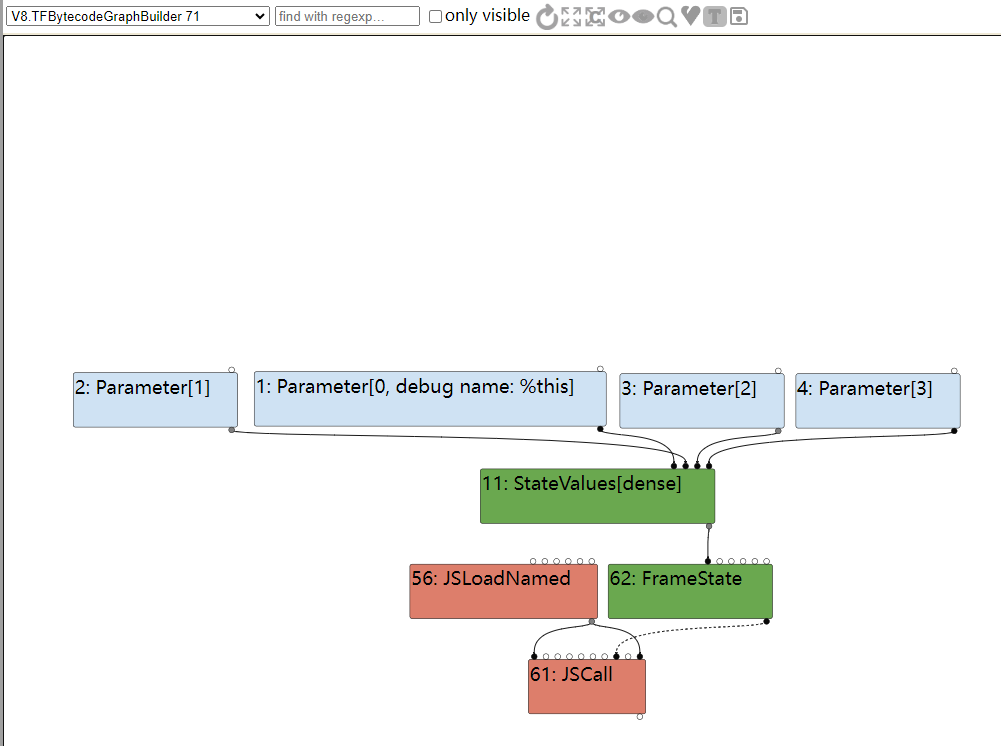Screen dimensions: 1001x746
Task: Click the show control nodes icon
Action: (x=596, y=16)
